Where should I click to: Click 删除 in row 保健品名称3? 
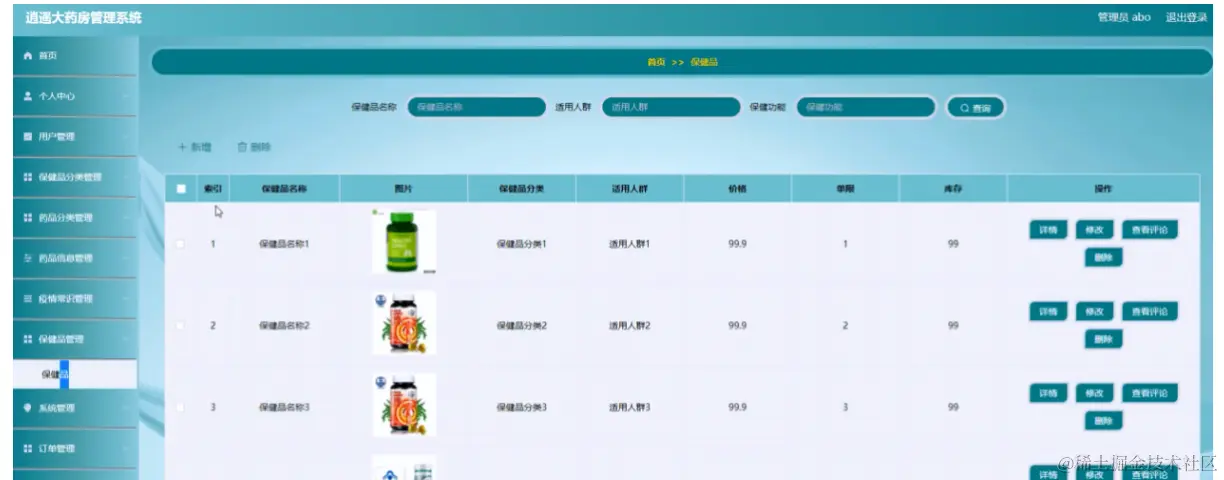(1103, 422)
